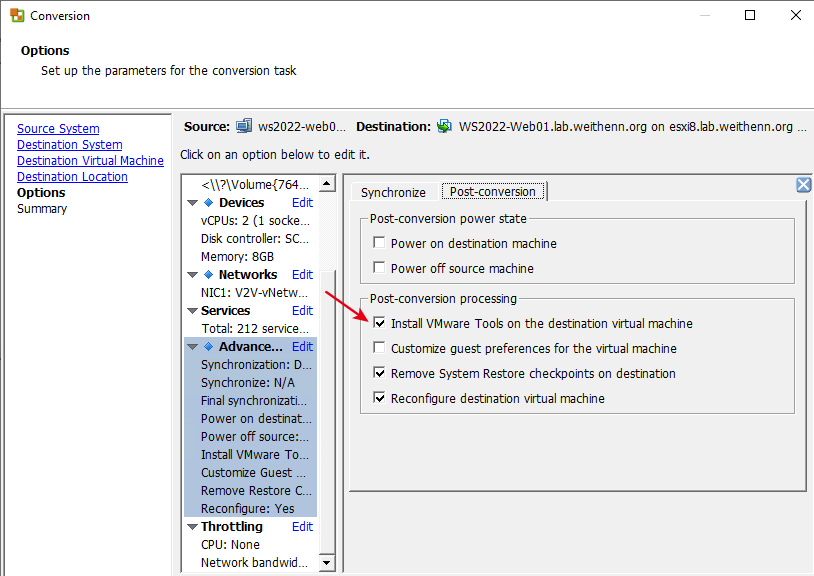
Task: Select the Synchronize: N/A entry
Action: point(248,382)
